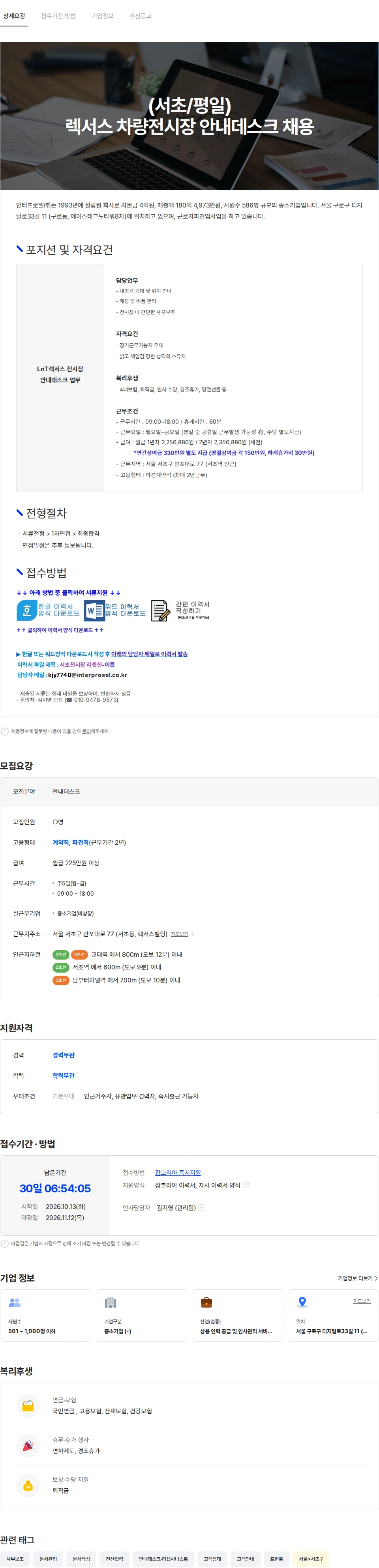Click the 계약직, 파견직 employment type link

click(71, 842)
